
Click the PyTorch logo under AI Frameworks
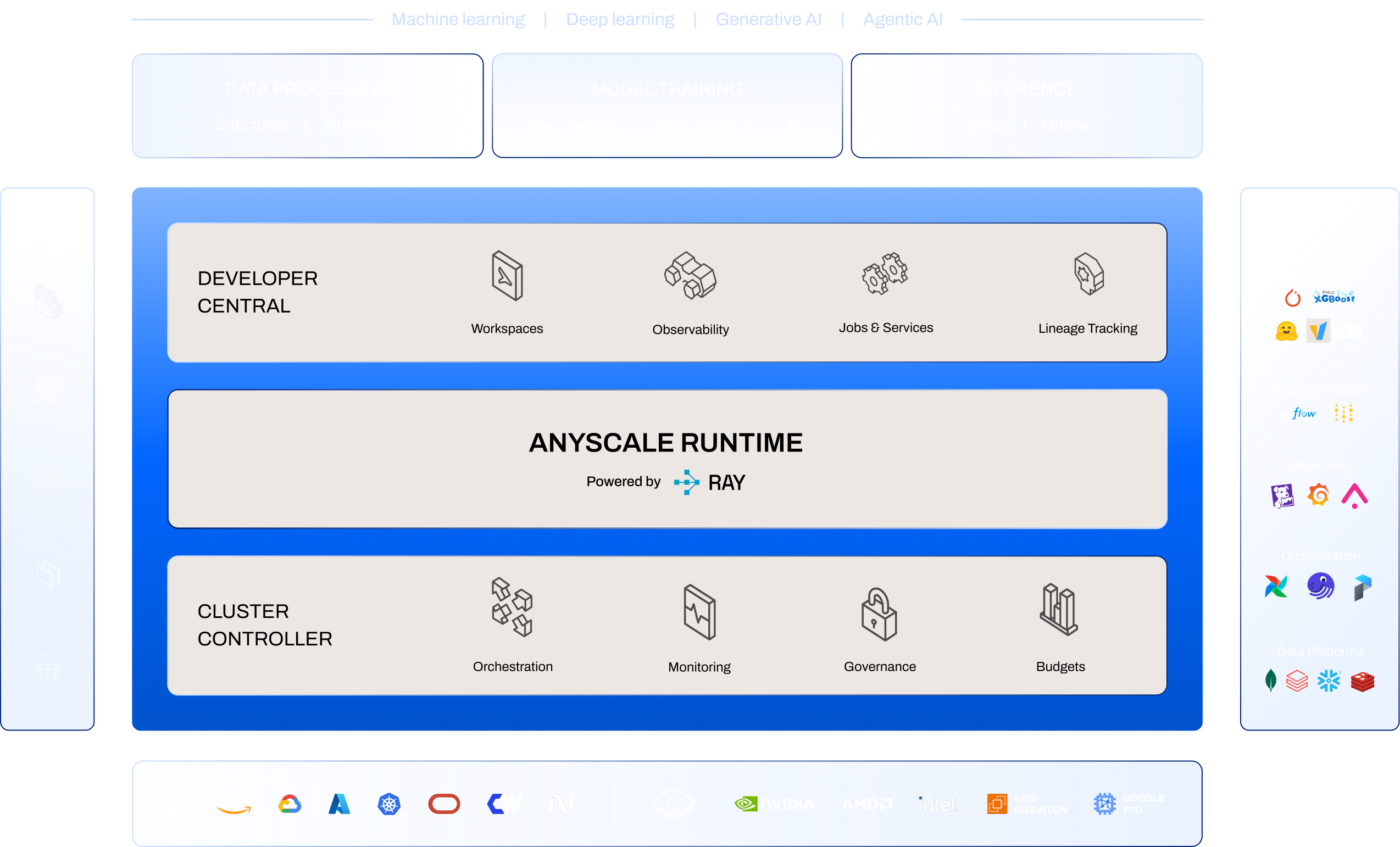(1293, 298)
